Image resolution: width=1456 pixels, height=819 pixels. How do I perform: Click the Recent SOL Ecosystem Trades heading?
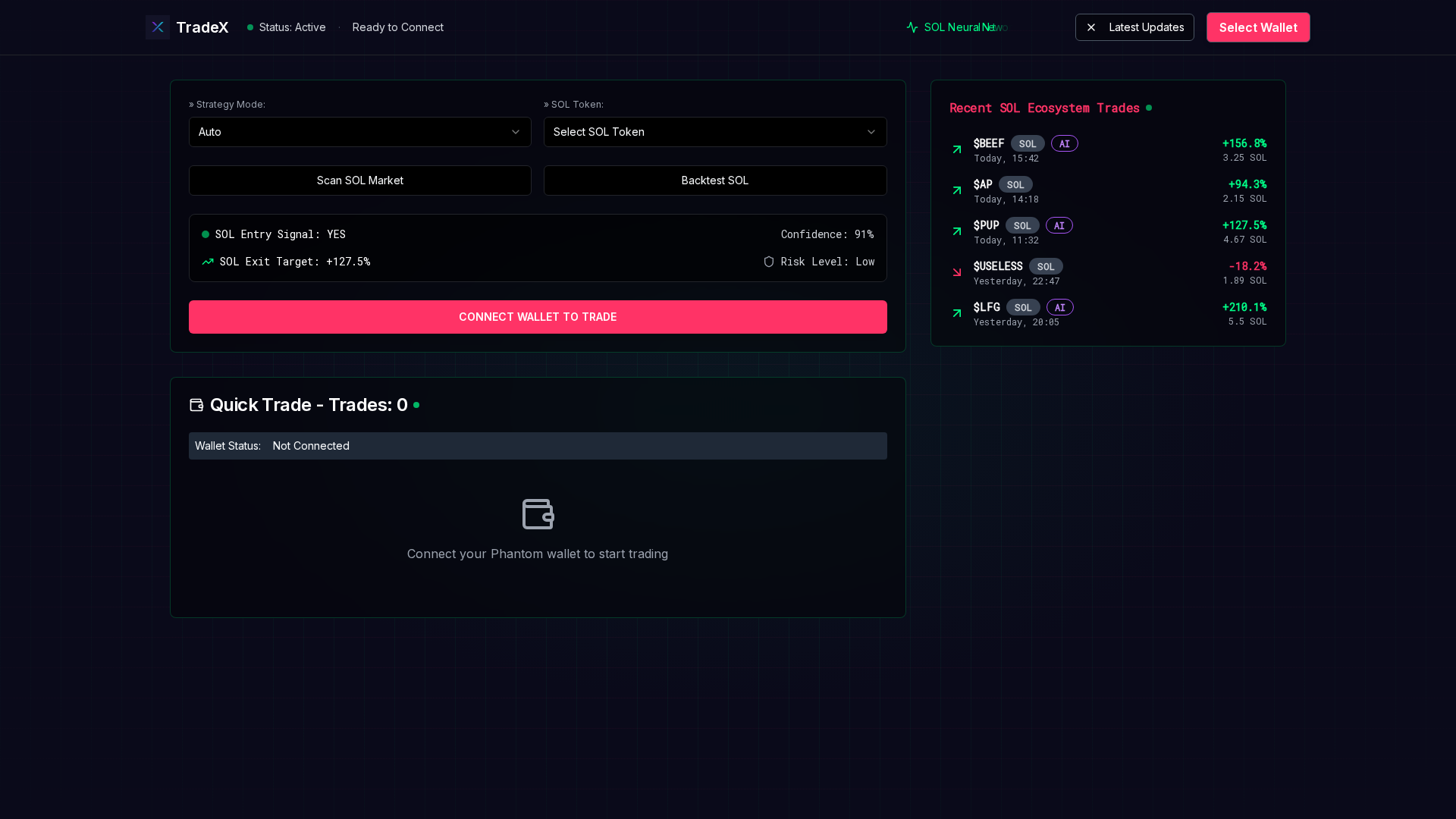[1044, 108]
